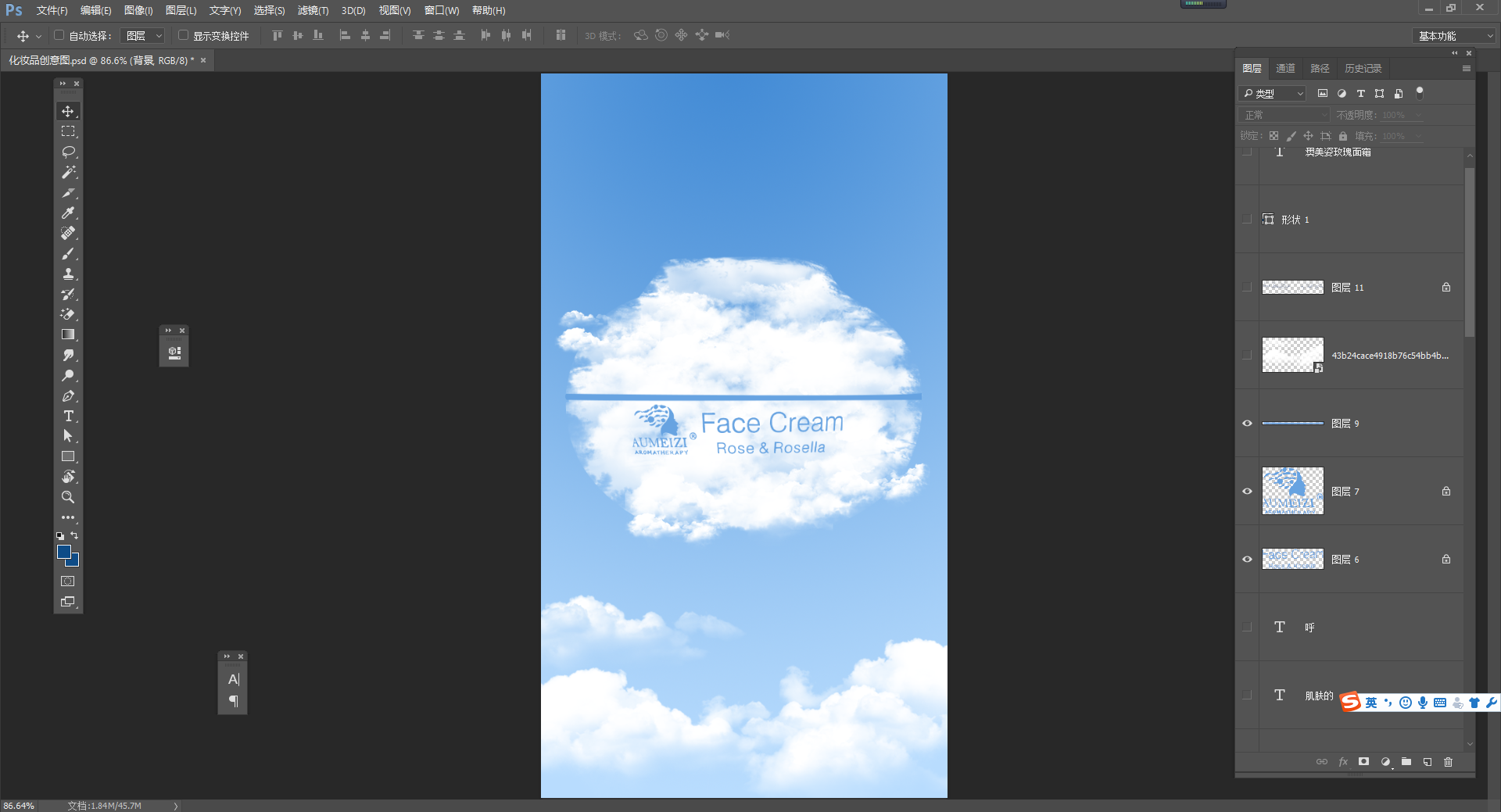Hide layer 图层 7
Screen dimensions: 1501x812
1247,492
